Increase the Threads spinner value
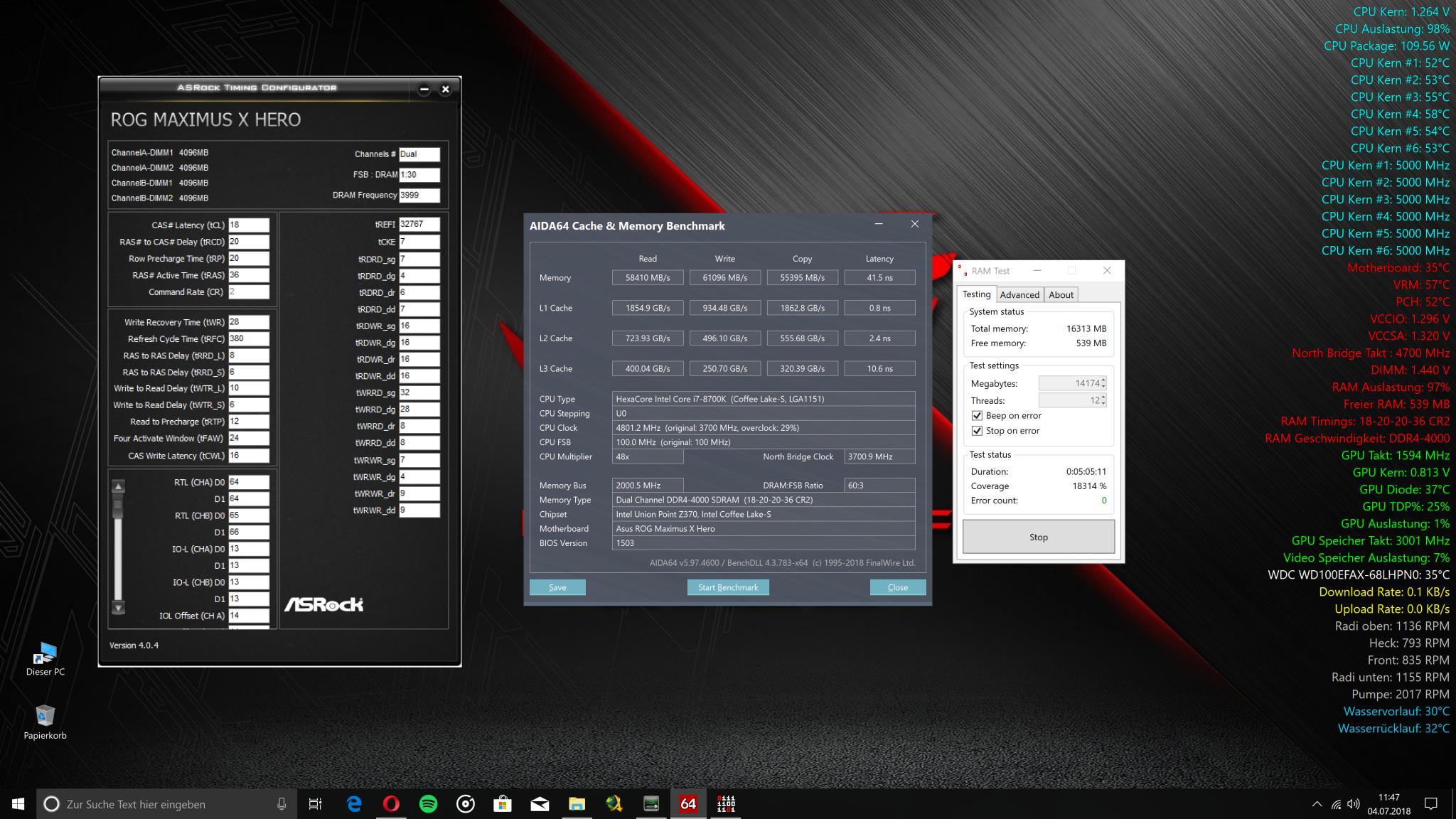The width and height of the screenshot is (1456, 819). pos(1103,397)
